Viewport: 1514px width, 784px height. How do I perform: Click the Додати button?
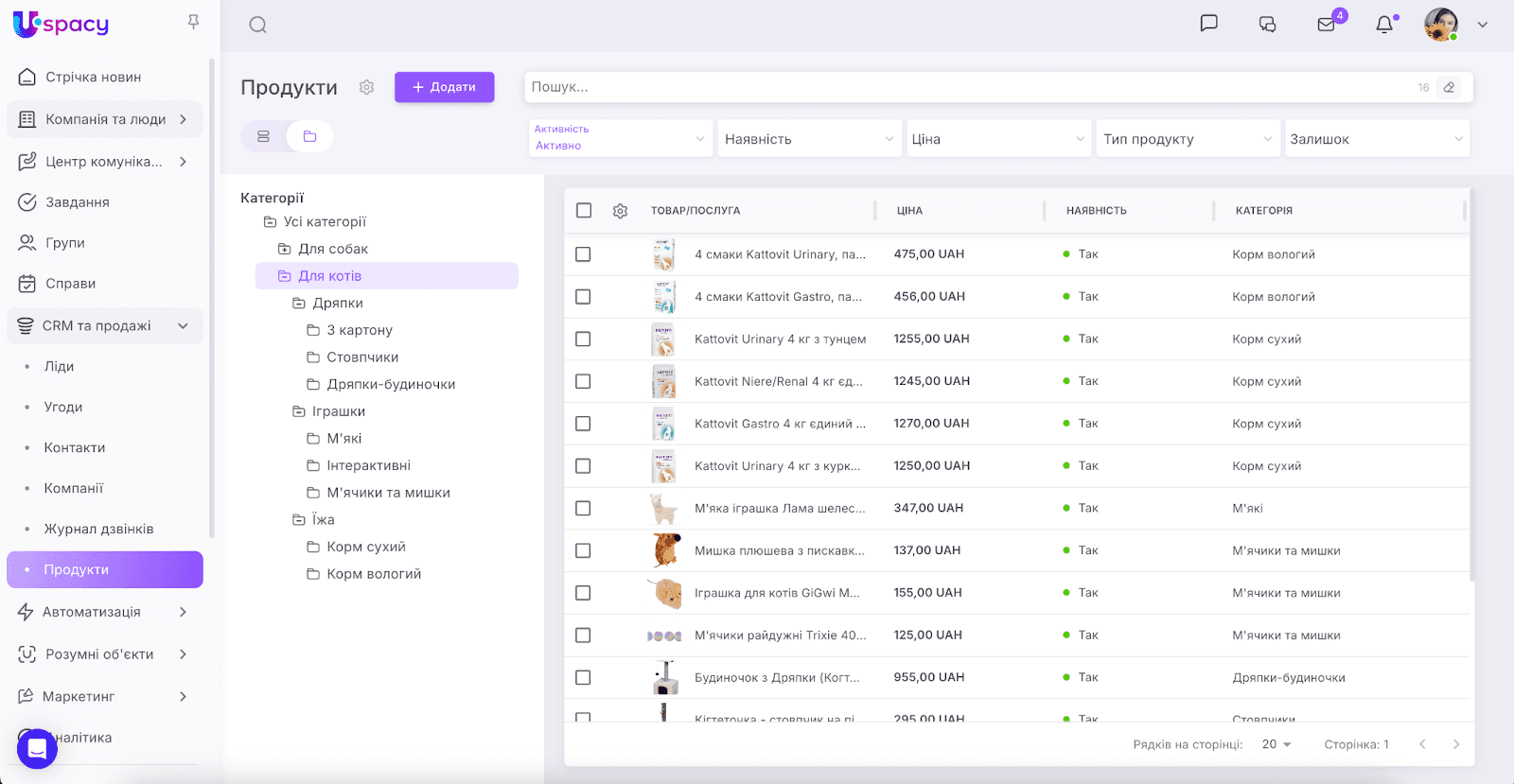pos(444,87)
